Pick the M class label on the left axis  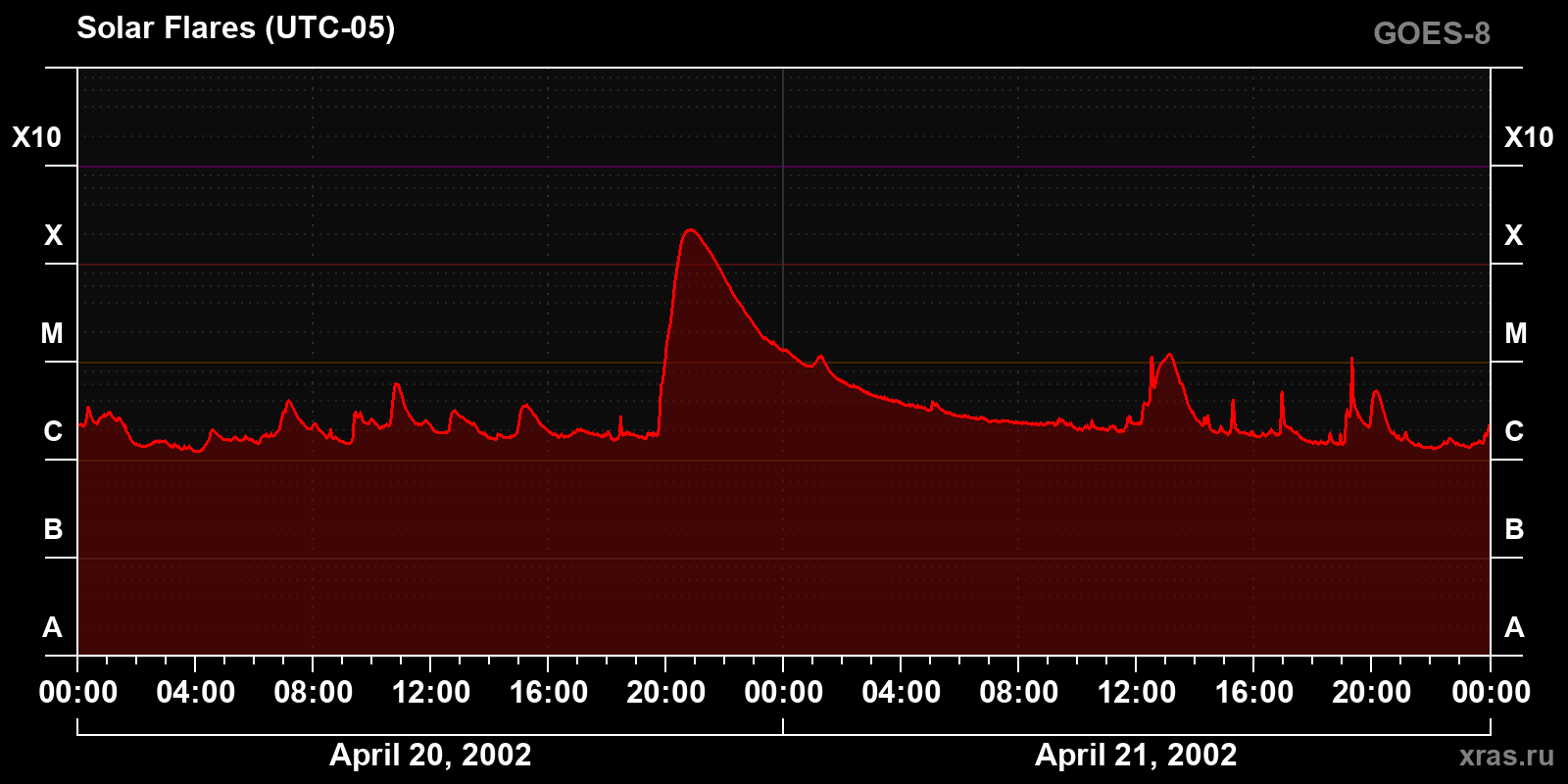coord(52,333)
